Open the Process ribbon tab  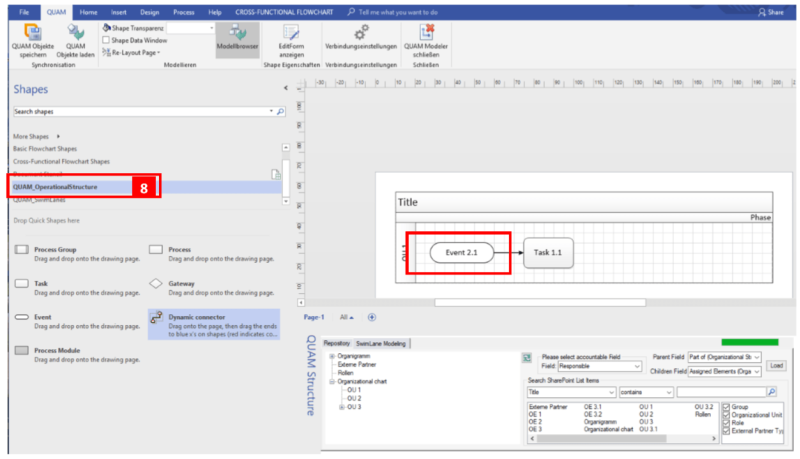[184, 12]
